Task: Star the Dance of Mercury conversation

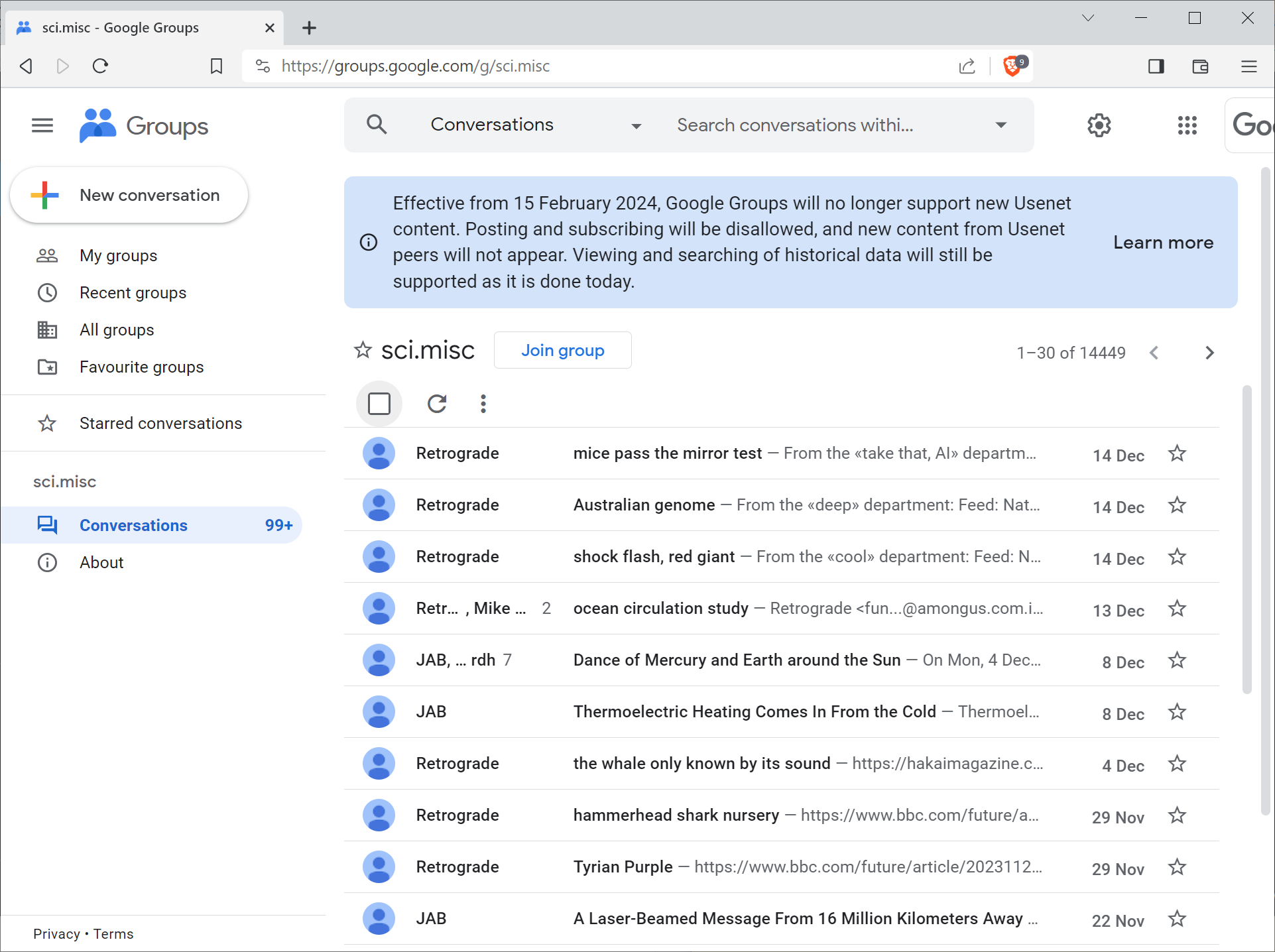Action: pyautogui.click(x=1177, y=659)
